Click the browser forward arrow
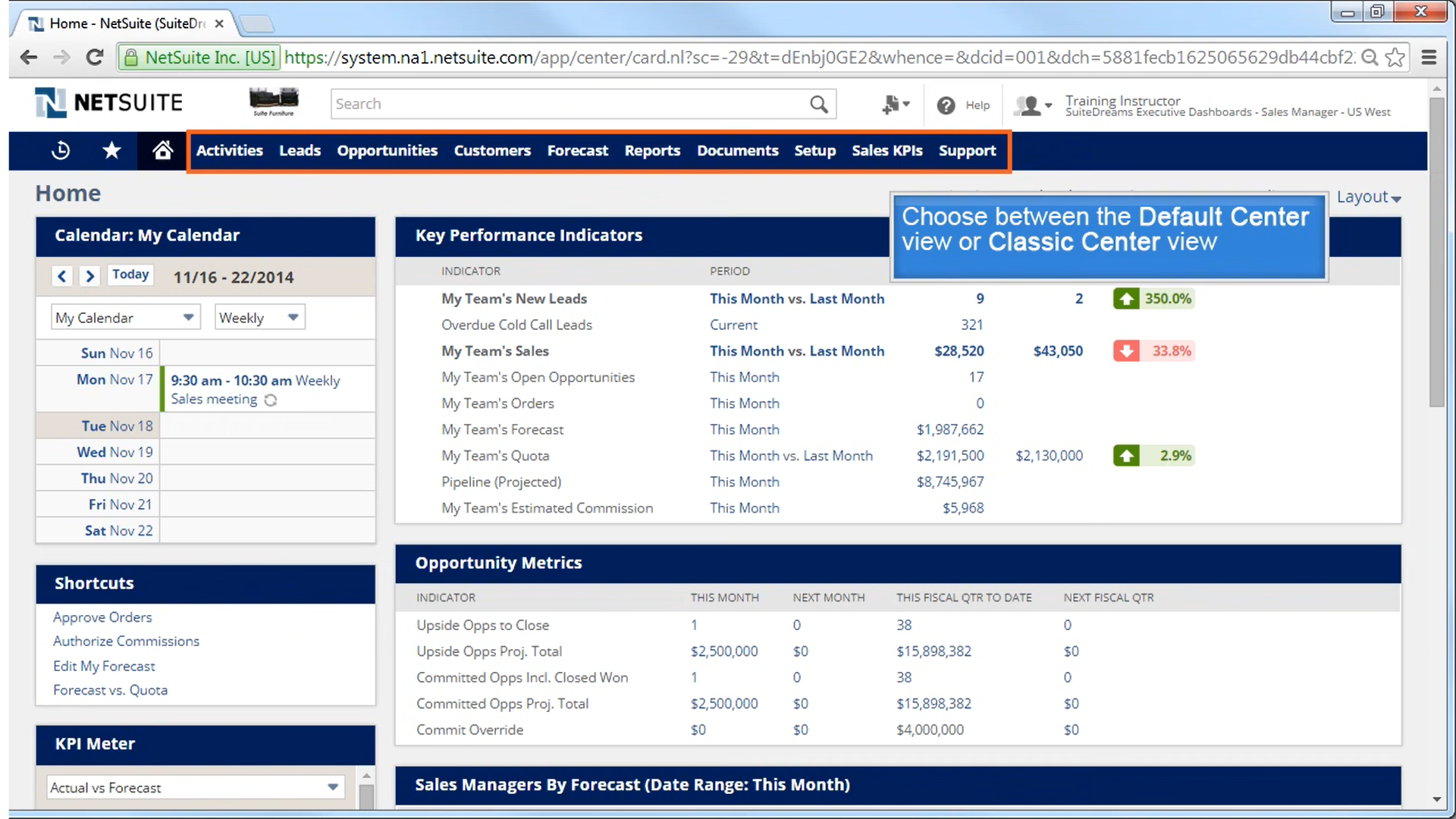This screenshot has width=1456, height=819. 61,57
